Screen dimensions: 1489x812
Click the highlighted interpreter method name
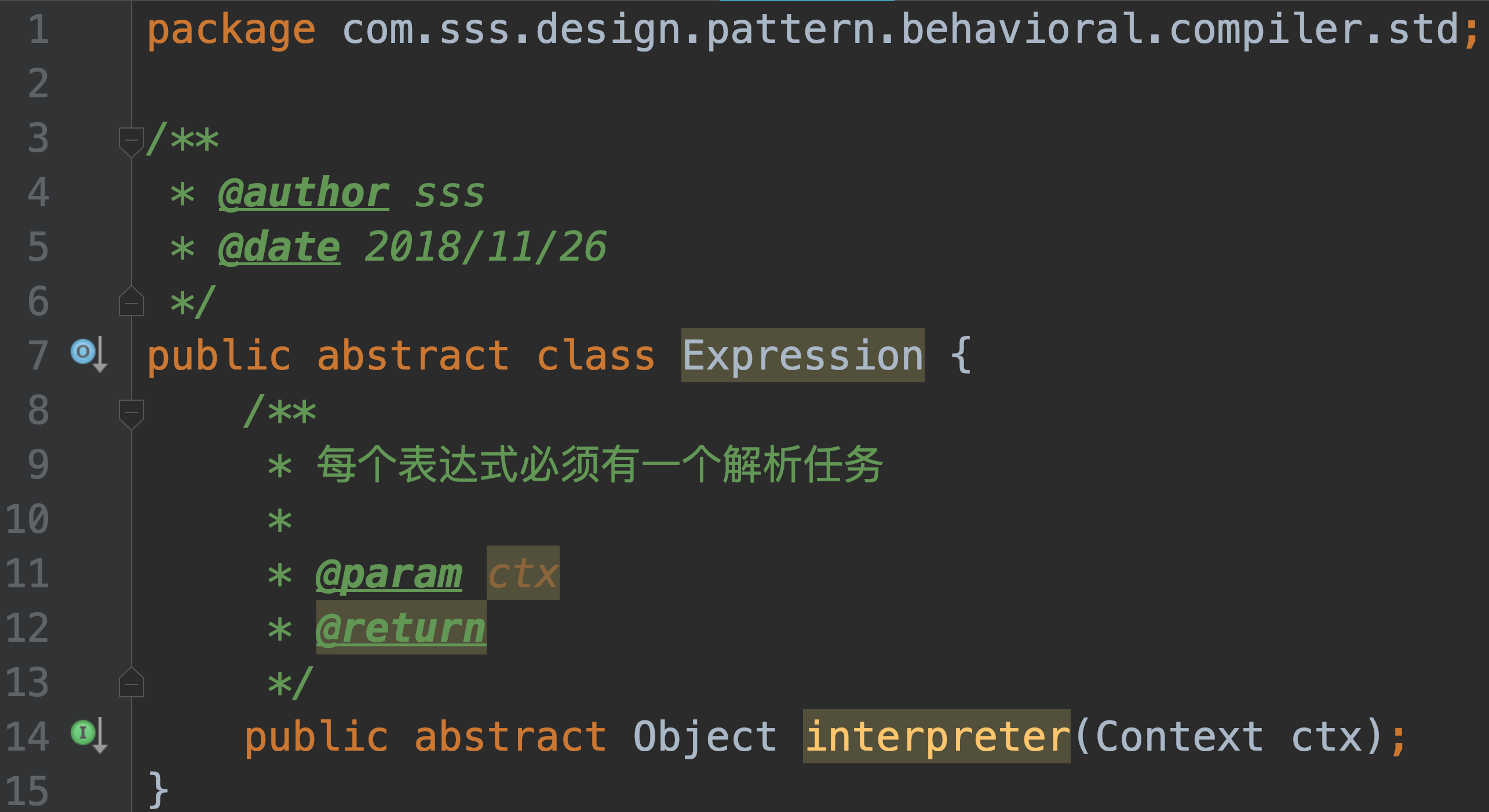coord(936,736)
